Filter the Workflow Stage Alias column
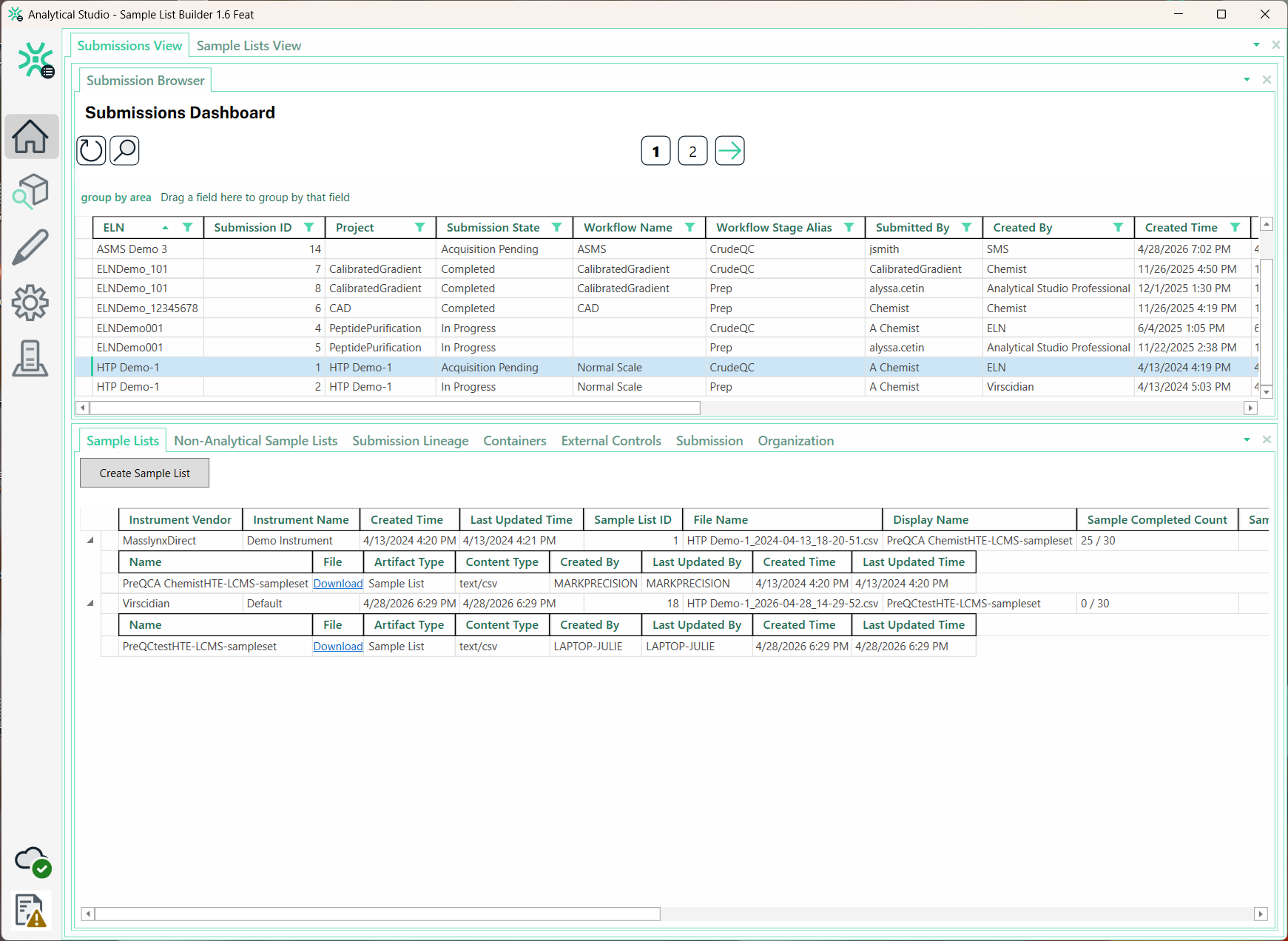Image resolution: width=1288 pixels, height=941 pixels. pyautogui.click(x=849, y=228)
